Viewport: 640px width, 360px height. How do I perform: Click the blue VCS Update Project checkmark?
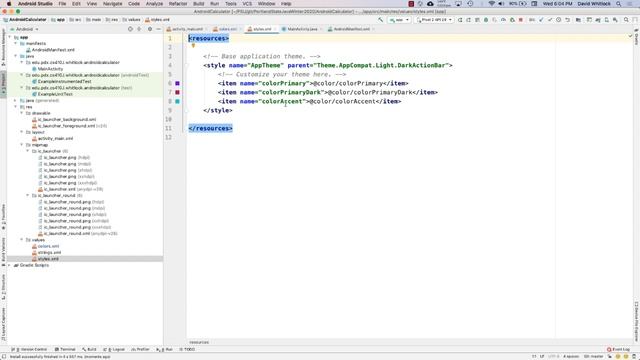click(541, 20)
